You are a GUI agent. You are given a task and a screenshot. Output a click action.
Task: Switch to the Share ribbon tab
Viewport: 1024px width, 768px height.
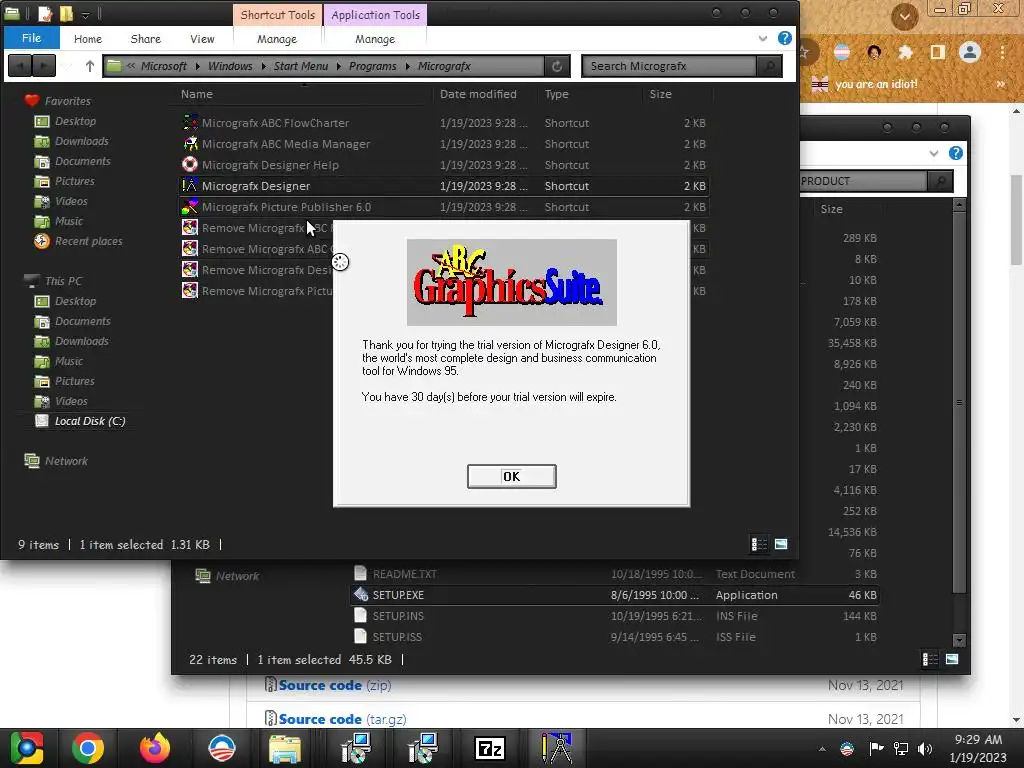(x=146, y=39)
